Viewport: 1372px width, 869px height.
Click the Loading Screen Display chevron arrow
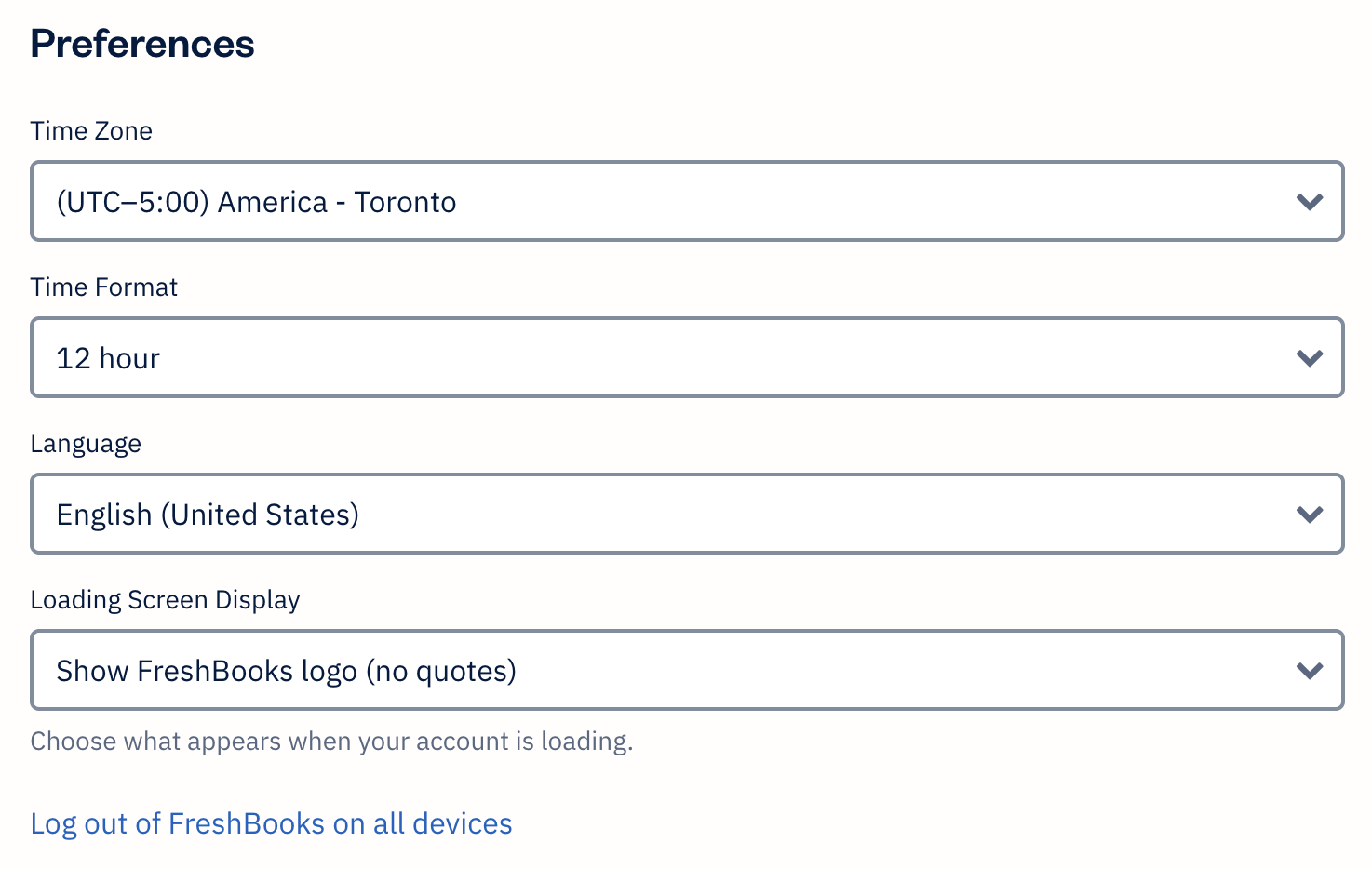pyautogui.click(x=1310, y=671)
